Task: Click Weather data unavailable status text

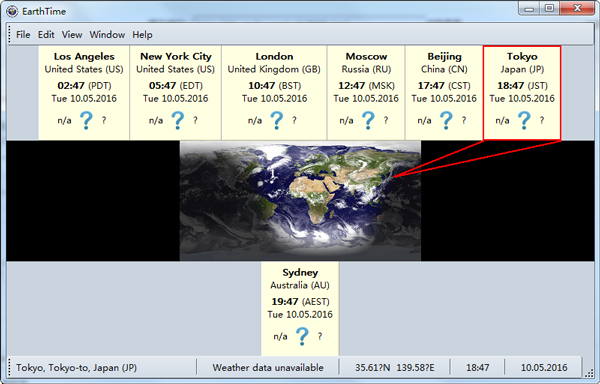Action: tap(268, 368)
